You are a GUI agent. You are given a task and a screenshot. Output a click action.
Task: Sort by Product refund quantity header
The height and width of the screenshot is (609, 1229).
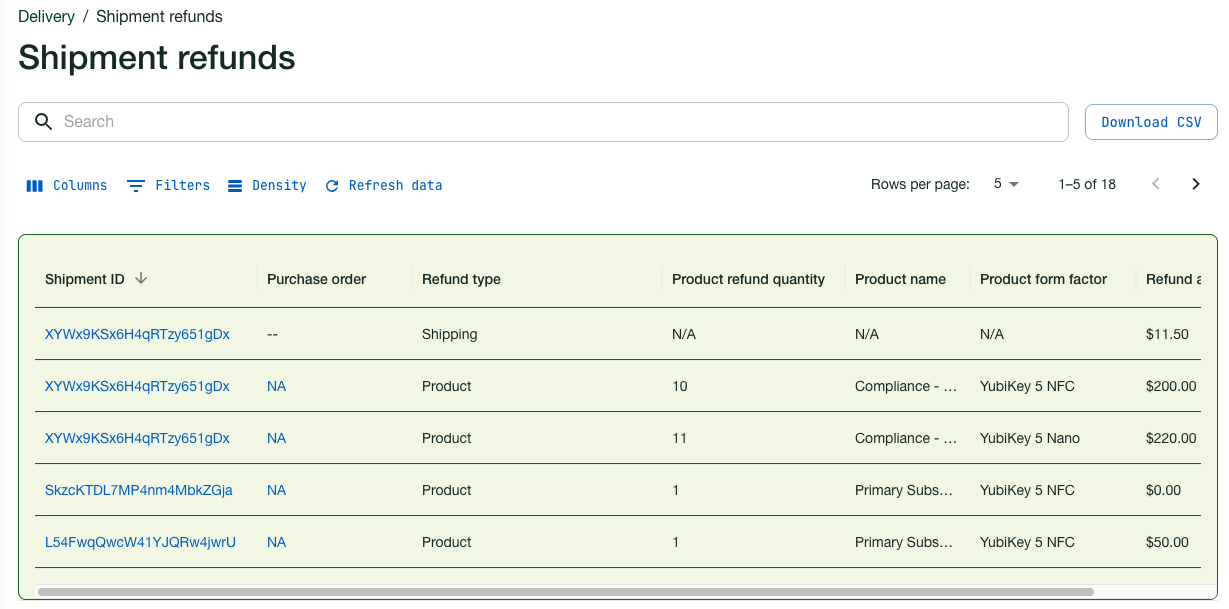tap(748, 279)
